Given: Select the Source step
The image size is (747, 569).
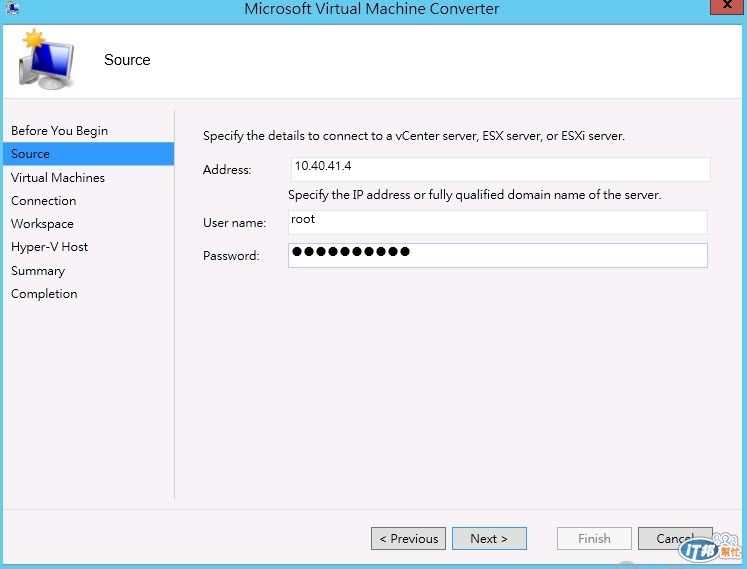Looking at the screenshot, I should (x=89, y=154).
